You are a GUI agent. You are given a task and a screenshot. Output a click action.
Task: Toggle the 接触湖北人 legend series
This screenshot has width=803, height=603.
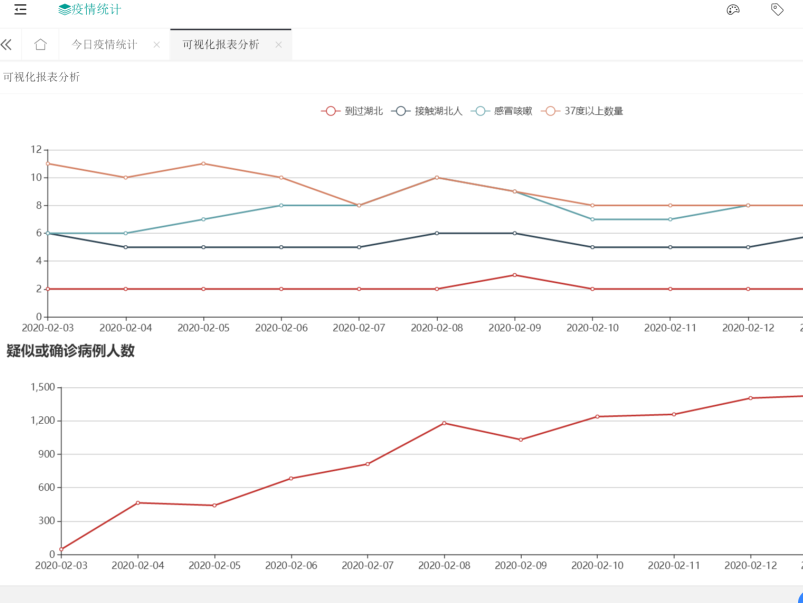pyautogui.click(x=427, y=111)
